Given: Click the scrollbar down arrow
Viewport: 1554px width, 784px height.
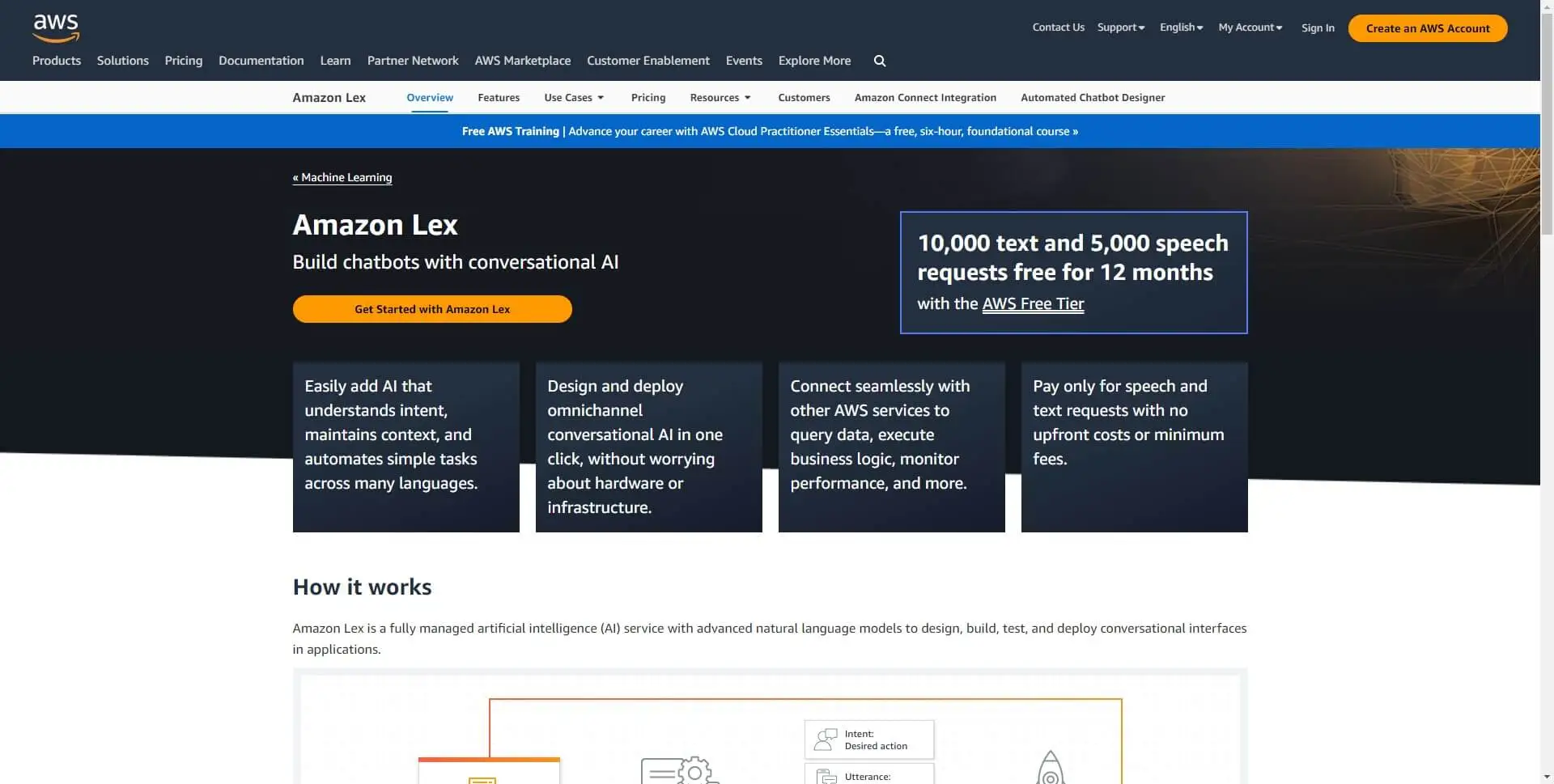Looking at the screenshot, I should (x=1547, y=778).
